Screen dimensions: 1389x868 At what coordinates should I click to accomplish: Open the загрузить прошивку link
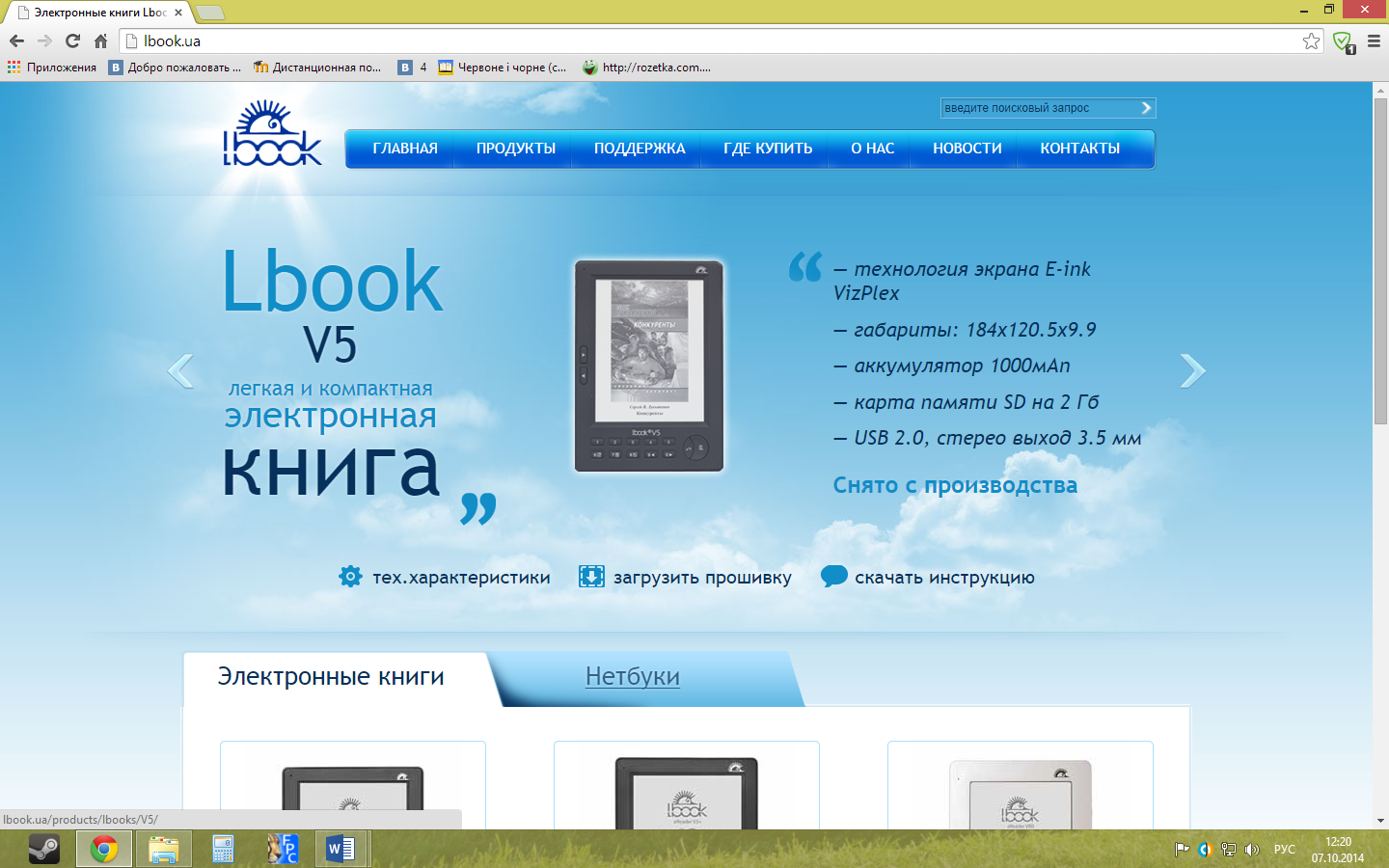pyautogui.click(x=702, y=578)
